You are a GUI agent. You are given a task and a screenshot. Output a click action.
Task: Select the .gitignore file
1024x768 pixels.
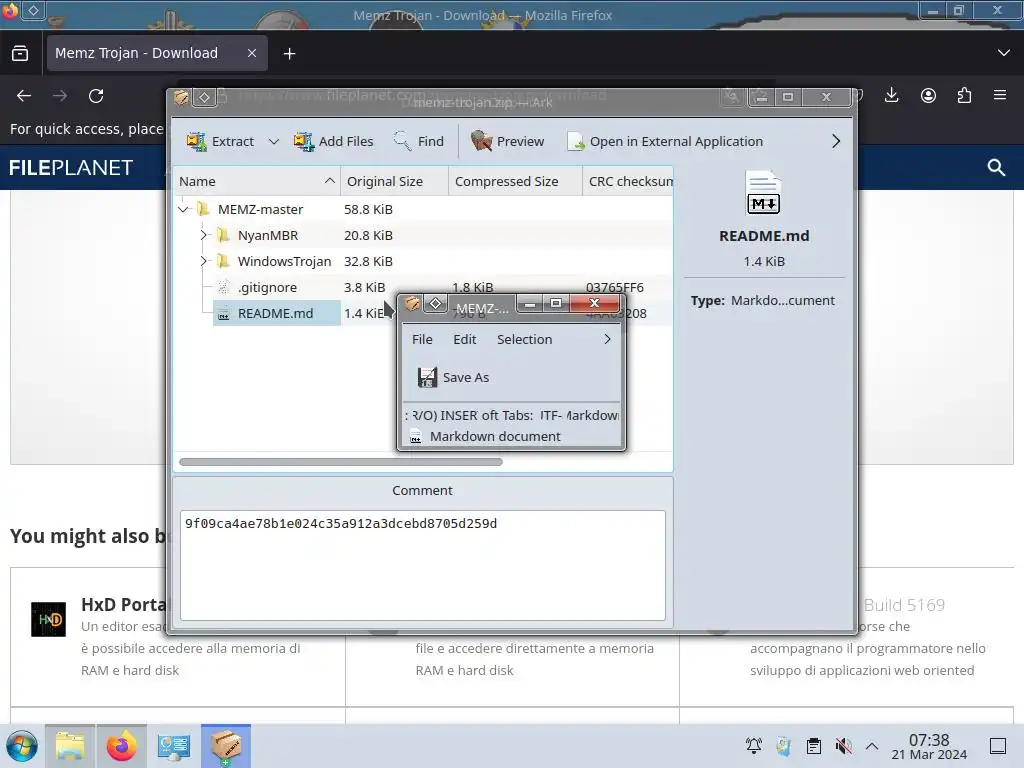pyautogui.click(x=267, y=287)
